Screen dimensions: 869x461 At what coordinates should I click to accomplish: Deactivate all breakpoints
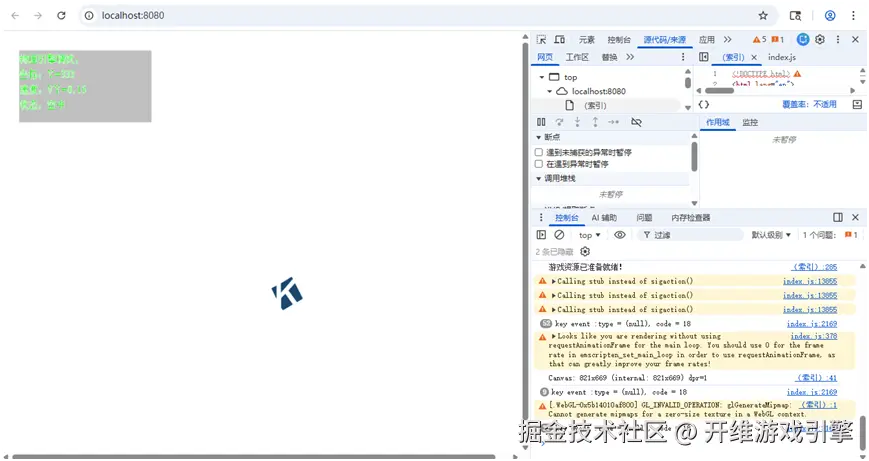[636, 122]
